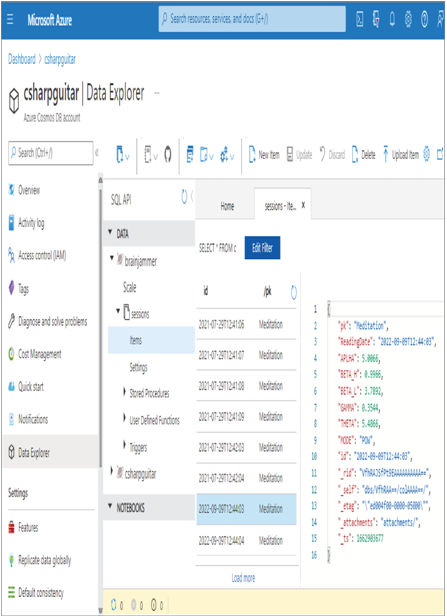The width and height of the screenshot is (447, 616).
Task: Expand the csharpguitar database node
Action: coord(112,471)
